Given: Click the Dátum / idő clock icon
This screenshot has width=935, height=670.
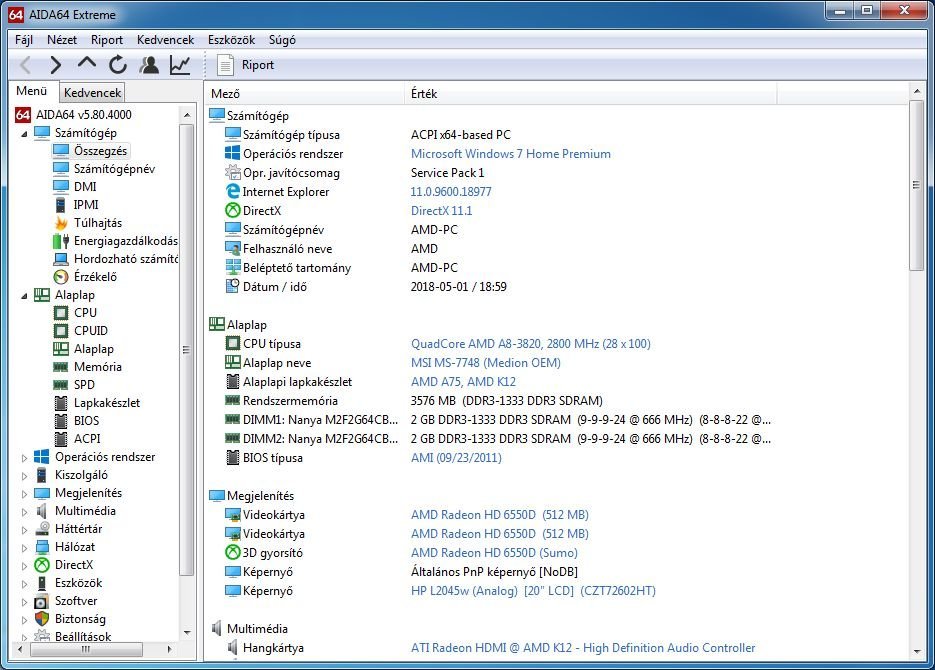Looking at the screenshot, I should coord(233,286).
